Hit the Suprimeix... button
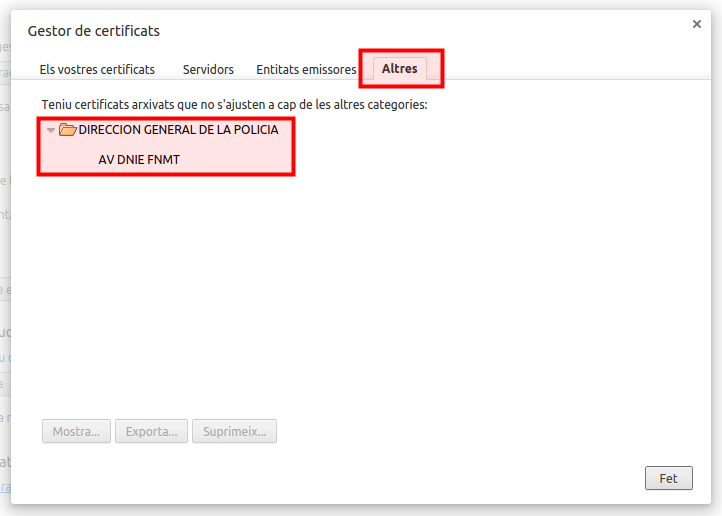Screen dimensions: 722x516 pos(234,432)
